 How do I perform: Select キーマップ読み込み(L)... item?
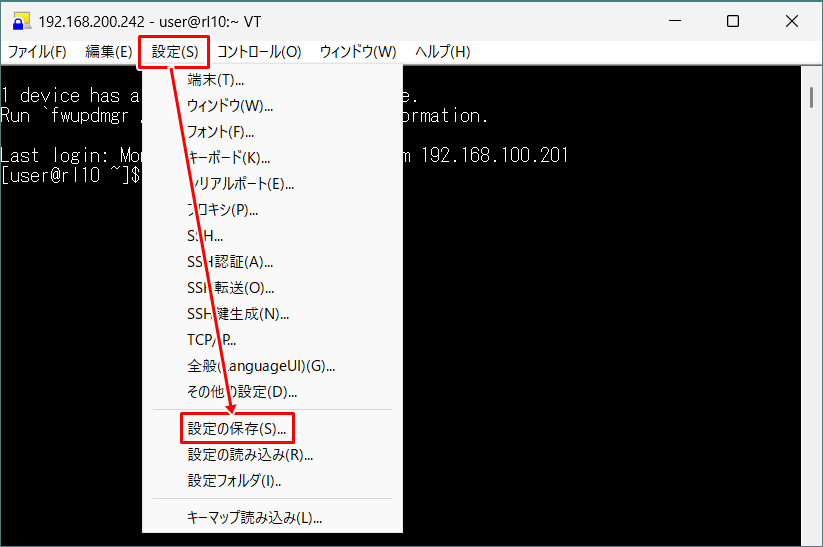point(254,518)
